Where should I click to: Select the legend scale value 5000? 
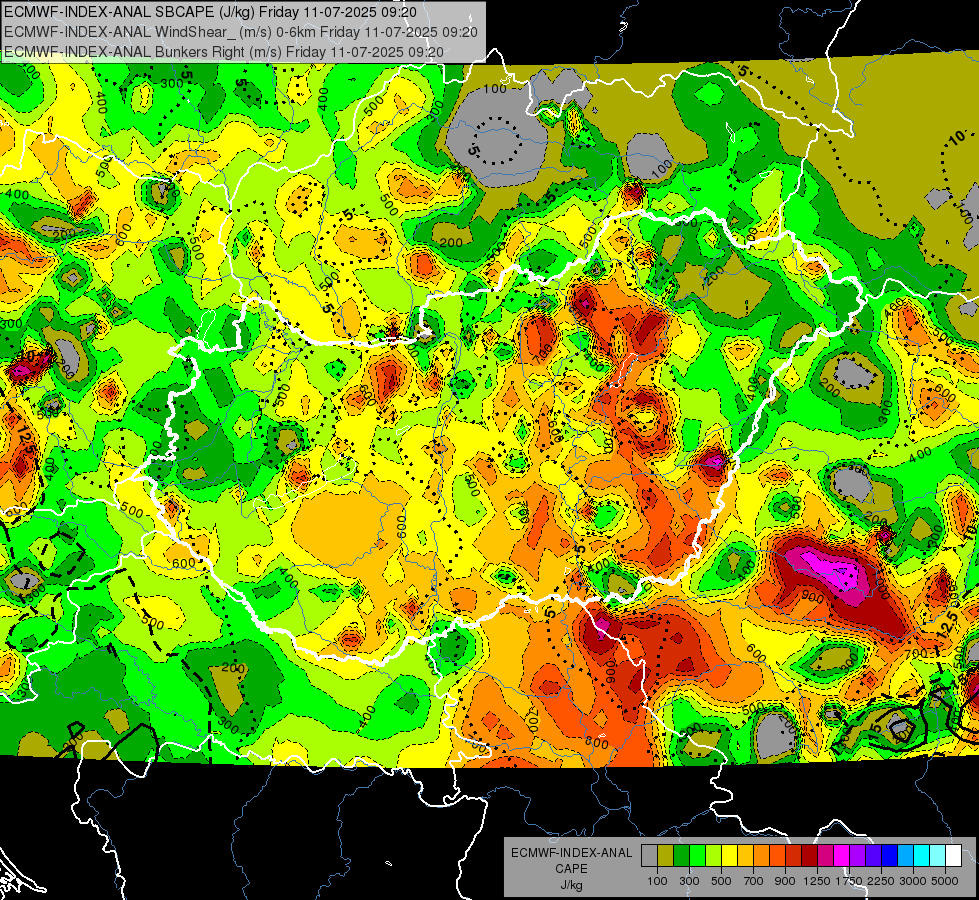click(945, 881)
